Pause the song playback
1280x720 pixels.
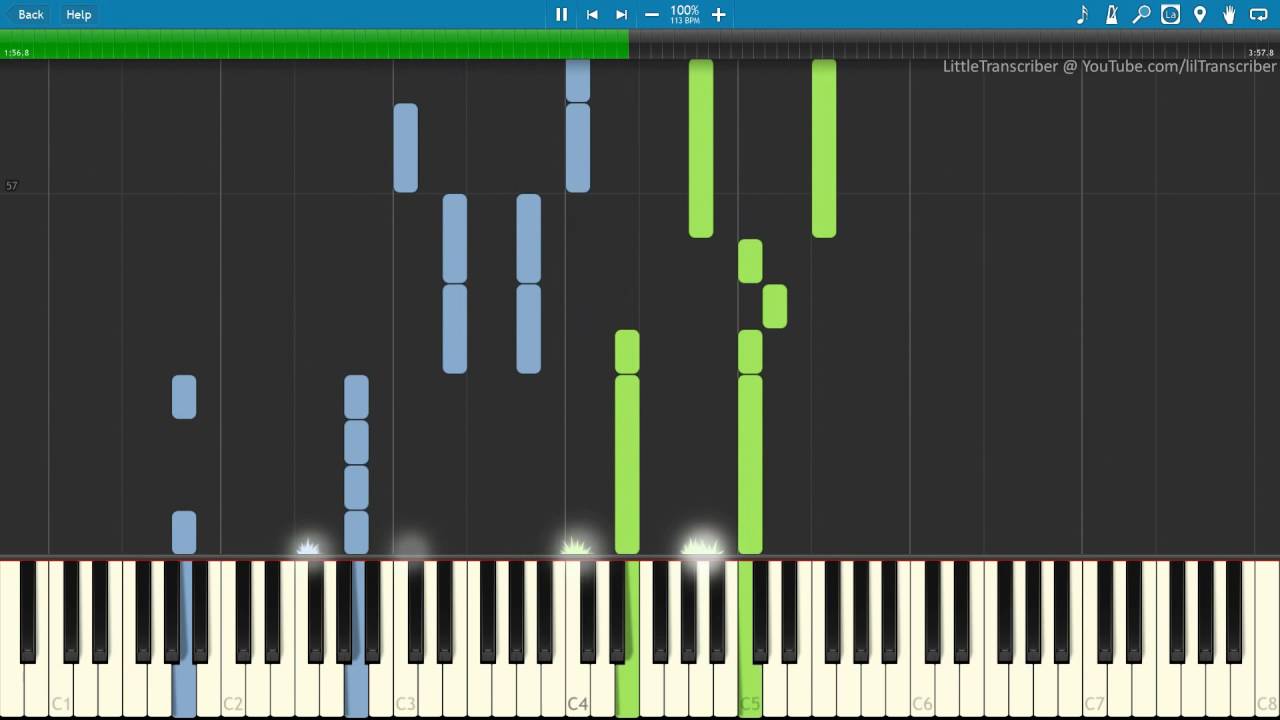click(561, 14)
